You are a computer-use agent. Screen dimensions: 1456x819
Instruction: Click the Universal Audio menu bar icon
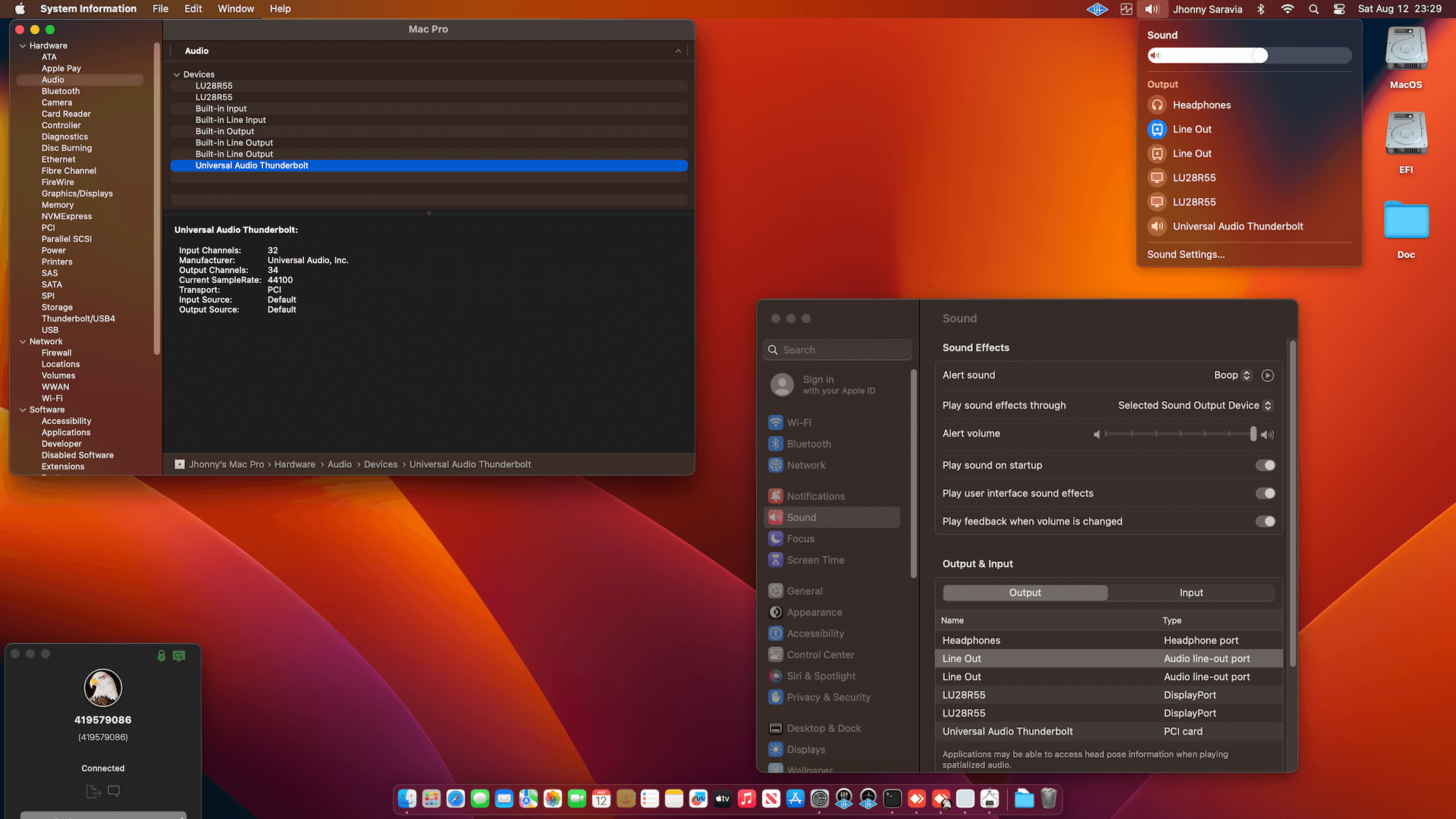pyautogui.click(x=1097, y=9)
